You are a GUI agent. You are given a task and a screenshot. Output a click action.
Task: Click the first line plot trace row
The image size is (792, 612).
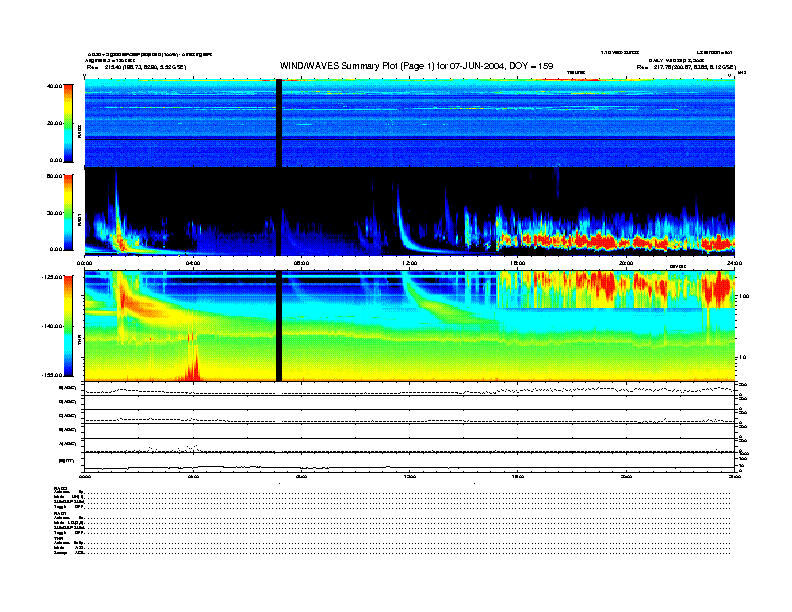pyautogui.click(x=409, y=389)
